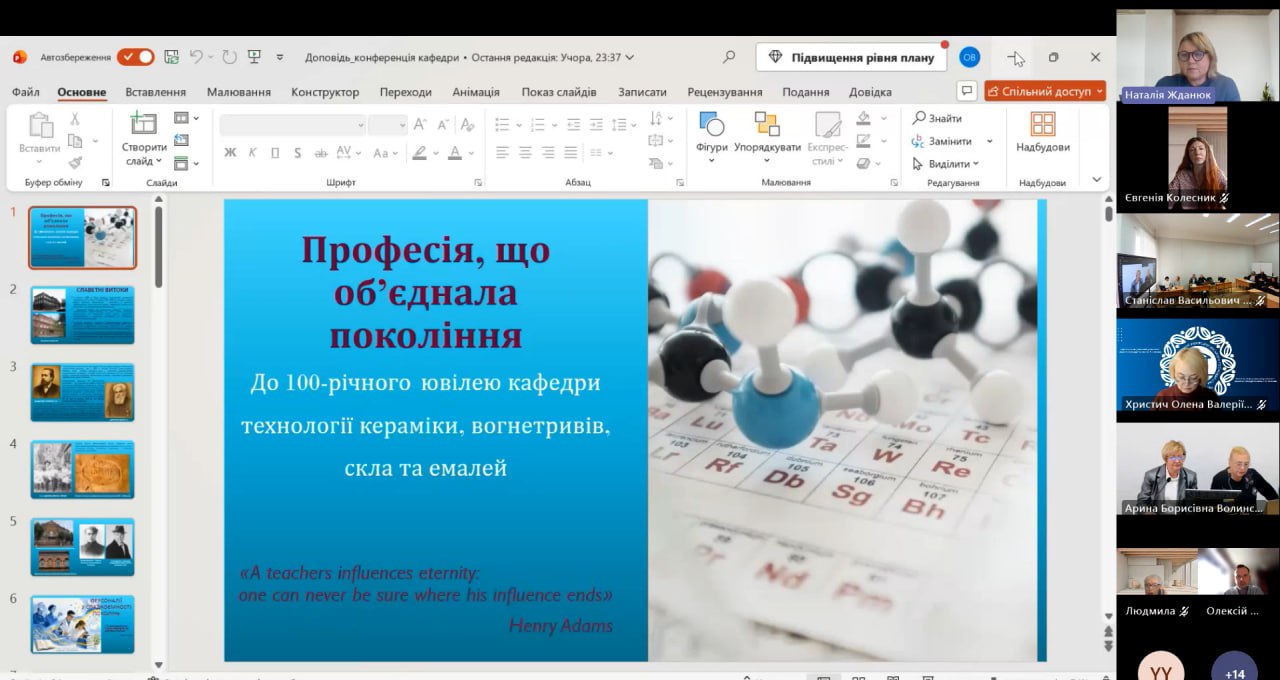Open the Упорядкувати arrange menu
Image resolution: width=1280 pixels, height=680 pixels.
tap(767, 139)
